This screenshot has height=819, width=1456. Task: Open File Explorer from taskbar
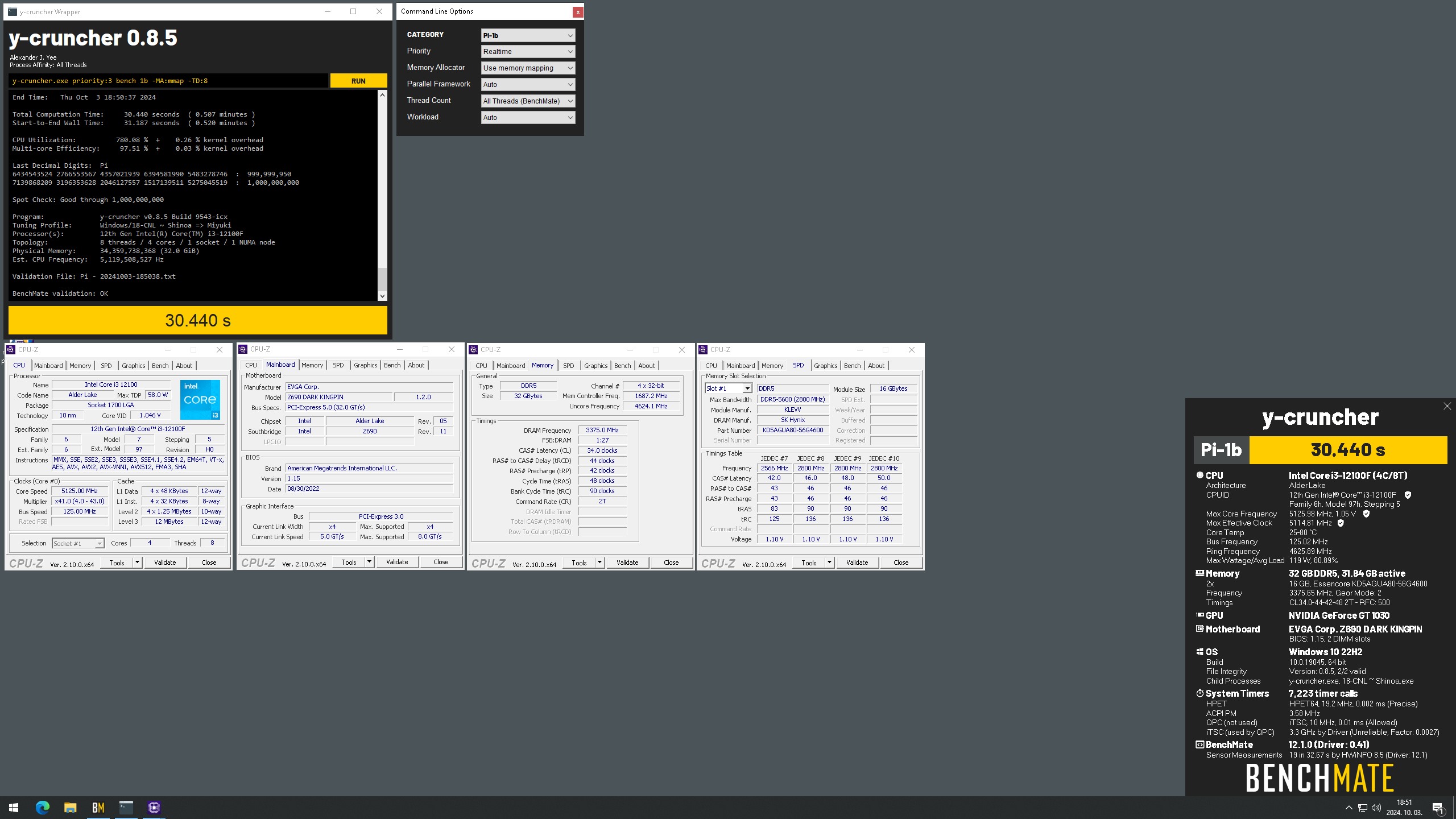click(x=70, y=807)
